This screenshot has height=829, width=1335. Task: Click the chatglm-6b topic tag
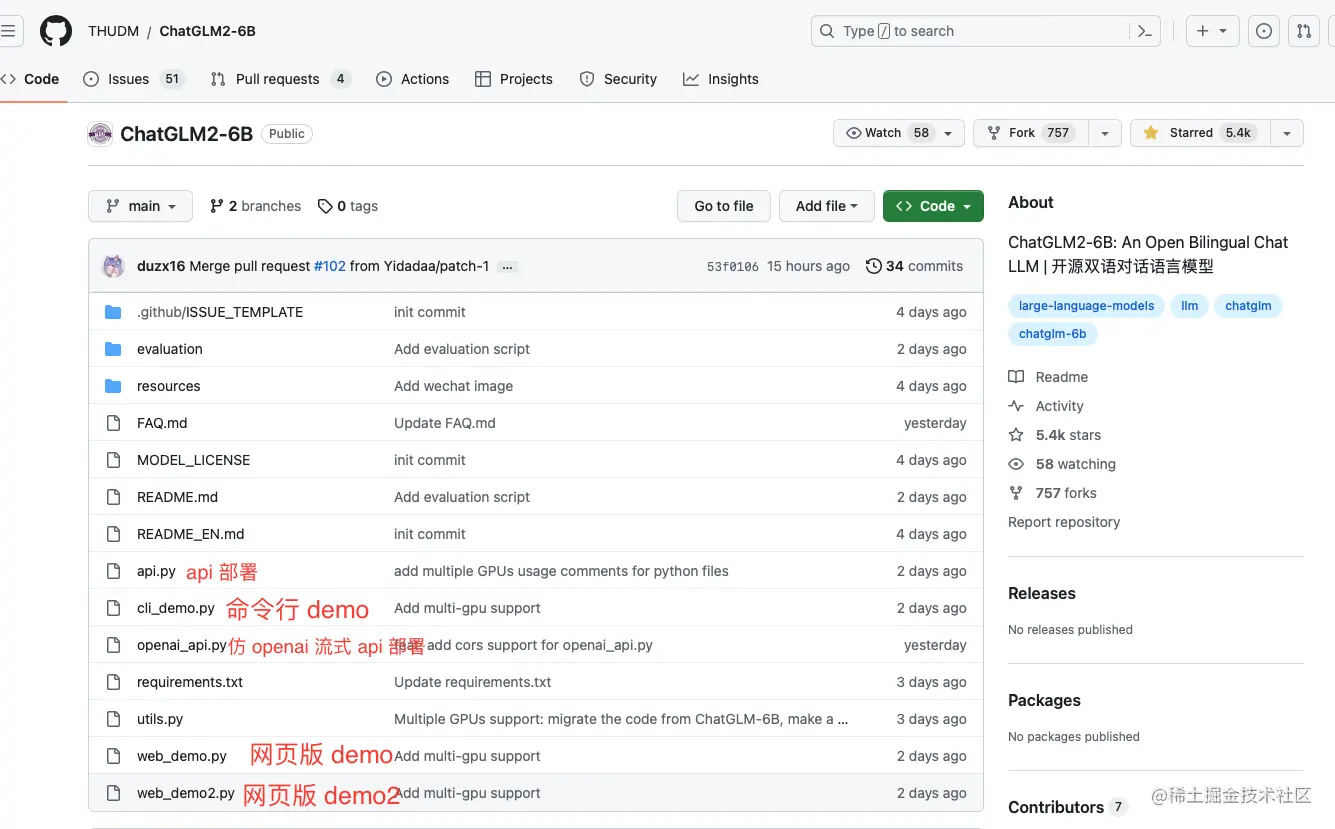(1052, 334)
